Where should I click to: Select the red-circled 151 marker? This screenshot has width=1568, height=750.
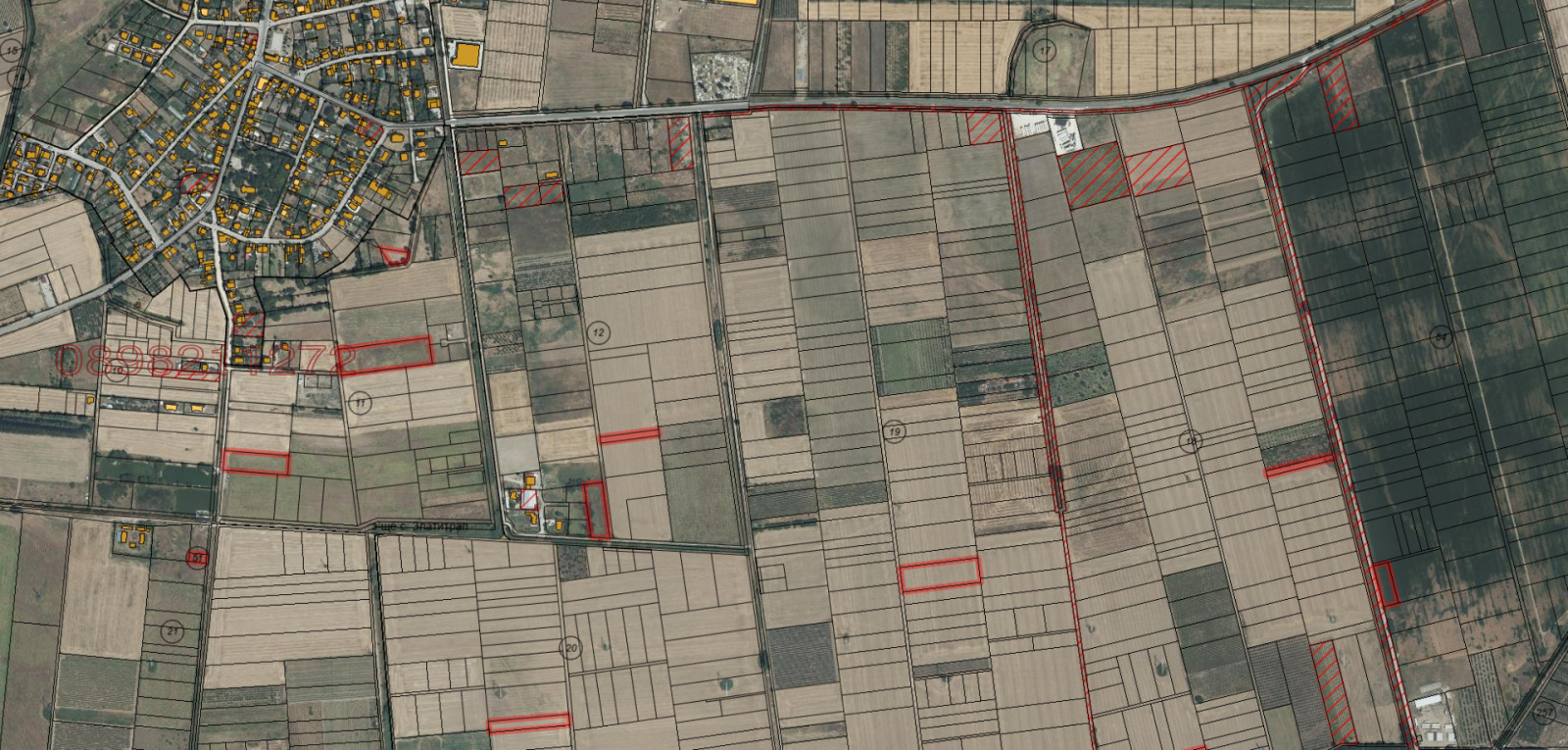pos(197,558)
